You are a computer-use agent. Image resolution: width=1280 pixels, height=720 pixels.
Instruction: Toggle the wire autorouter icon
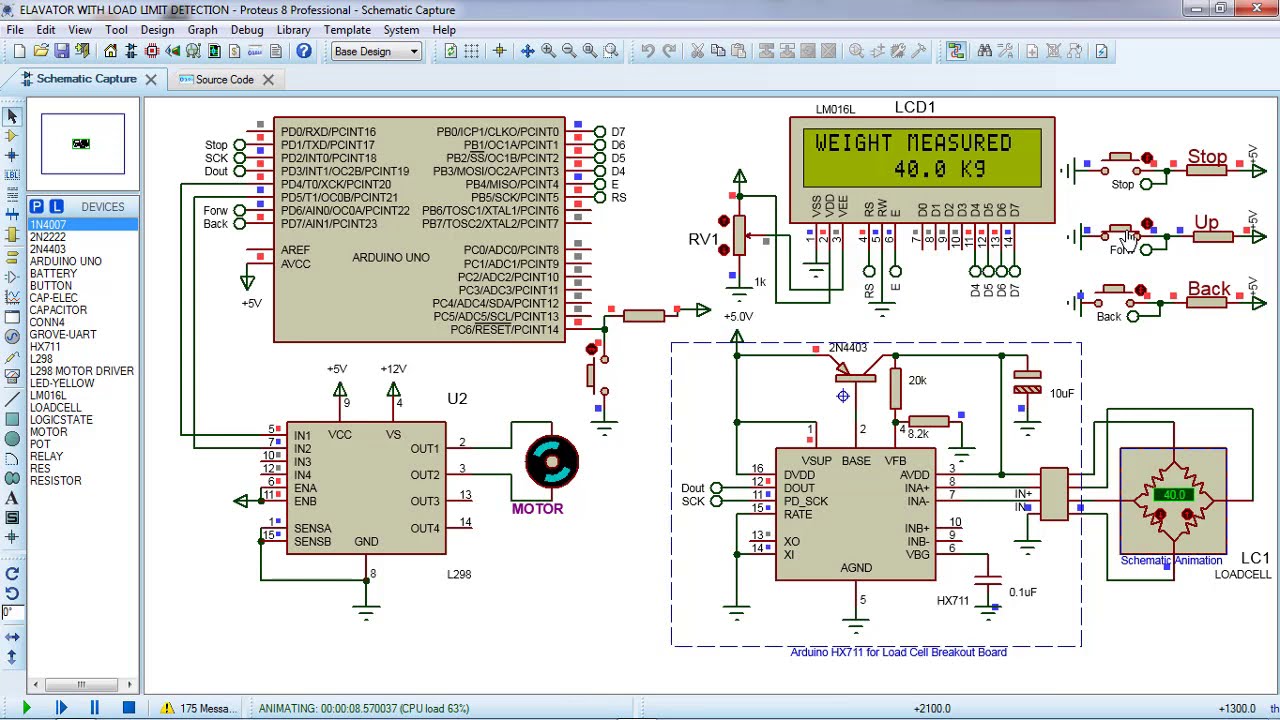(x=956, y=51)
